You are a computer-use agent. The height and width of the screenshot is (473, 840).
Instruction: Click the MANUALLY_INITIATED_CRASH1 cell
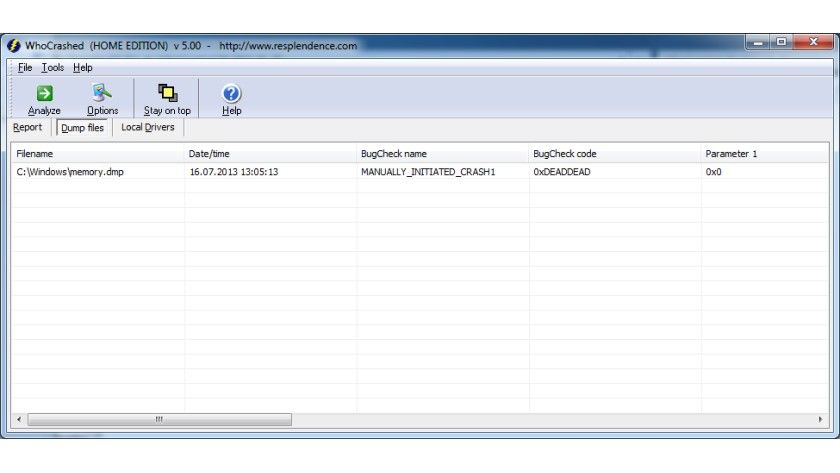click(x=428, y=172)
